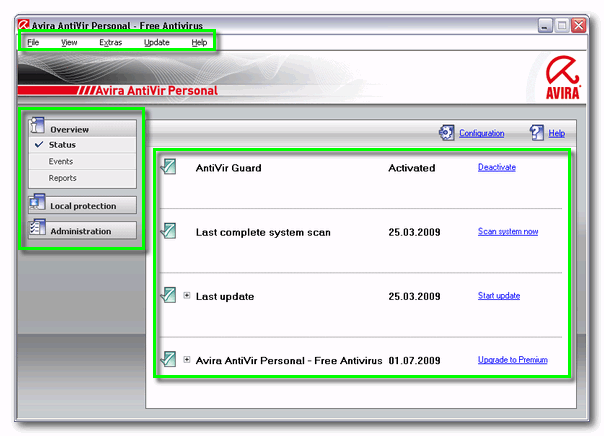Viewport: 604px width, 436px height.
Task: Click the Administration icon
Action: tap(37, 228)
